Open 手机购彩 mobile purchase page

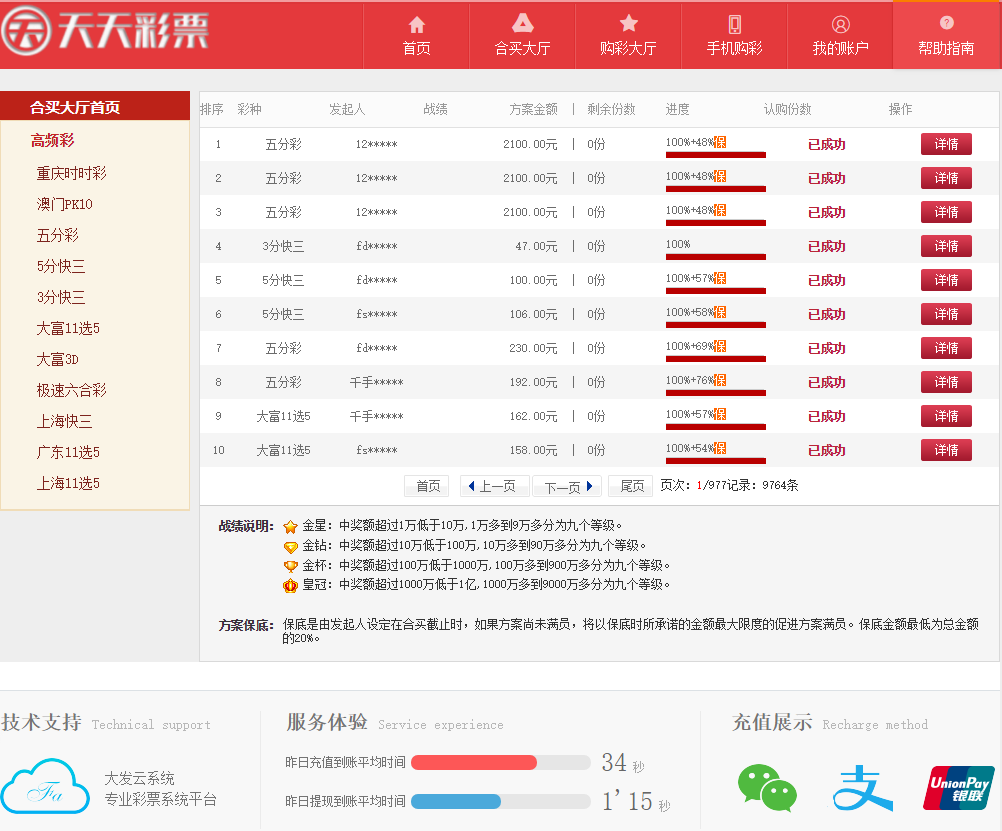click(734, 35)
